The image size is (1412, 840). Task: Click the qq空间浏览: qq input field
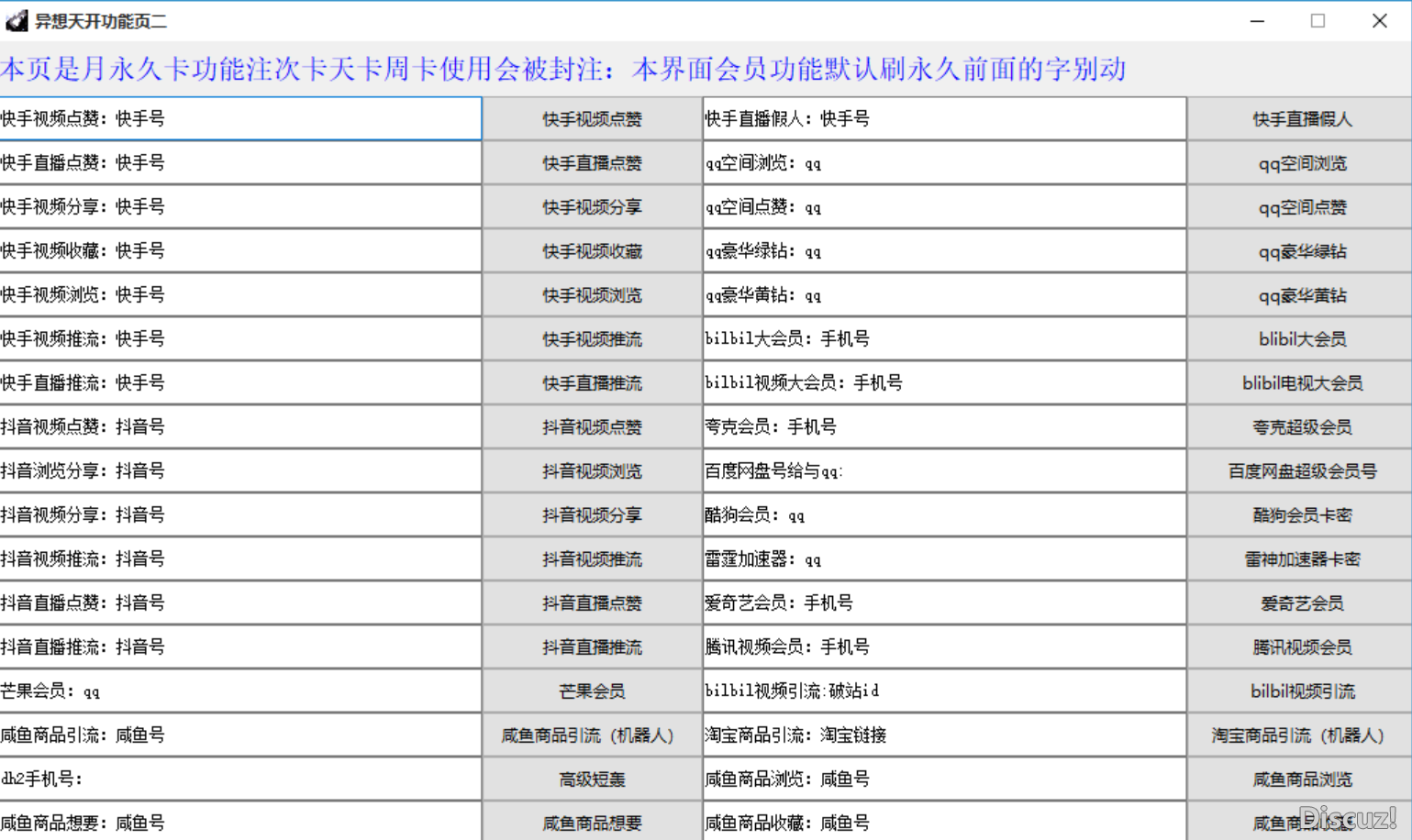click(x=944, y=163)
